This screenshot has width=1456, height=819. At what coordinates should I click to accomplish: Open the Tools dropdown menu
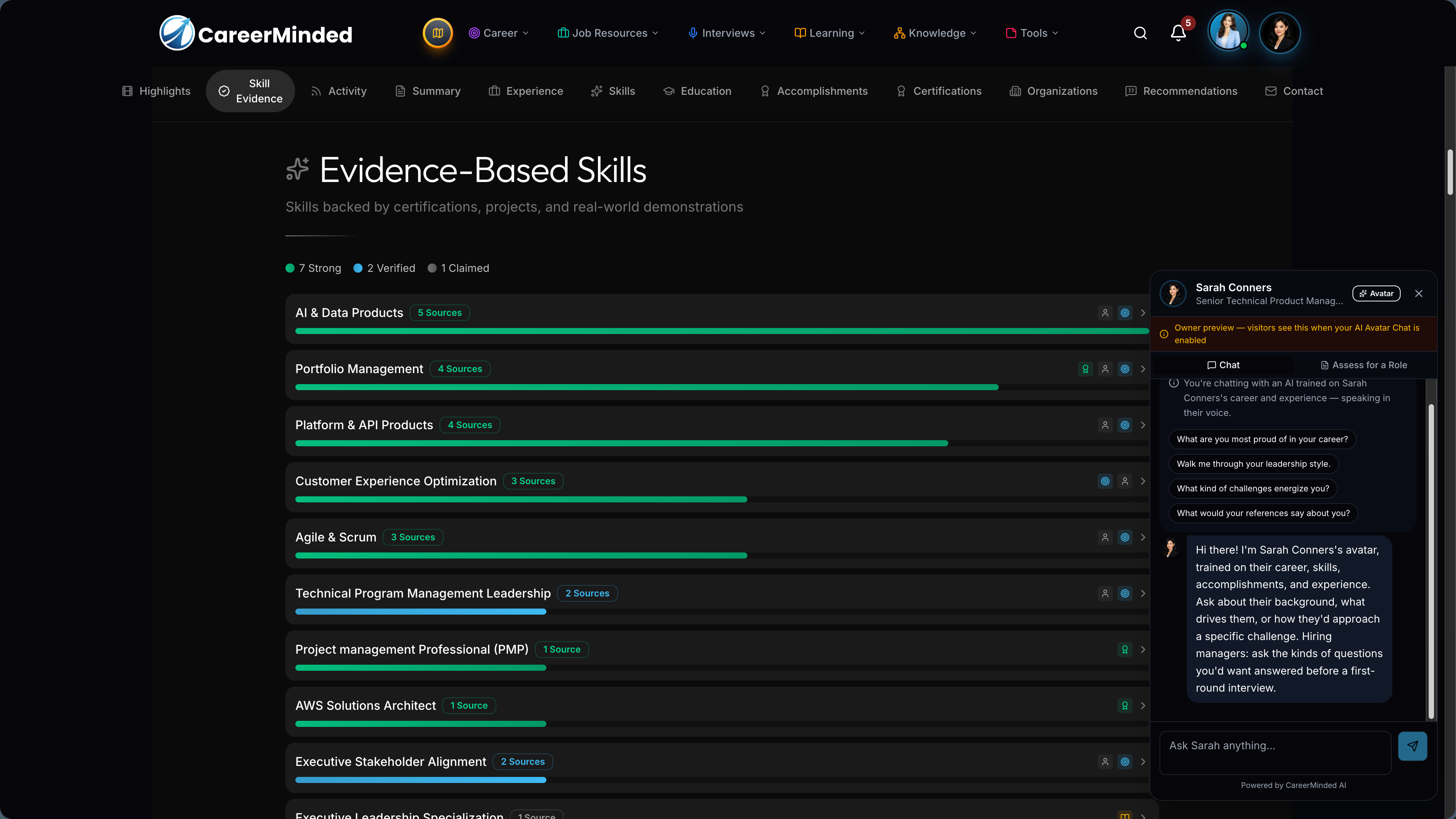pos(1032,33)
